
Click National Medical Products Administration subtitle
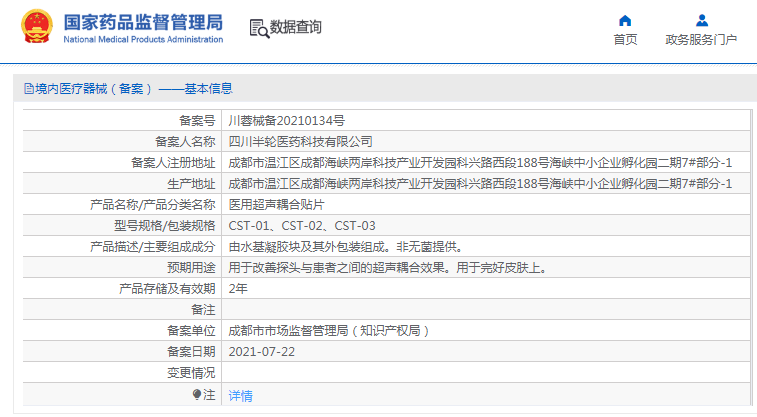143,40
